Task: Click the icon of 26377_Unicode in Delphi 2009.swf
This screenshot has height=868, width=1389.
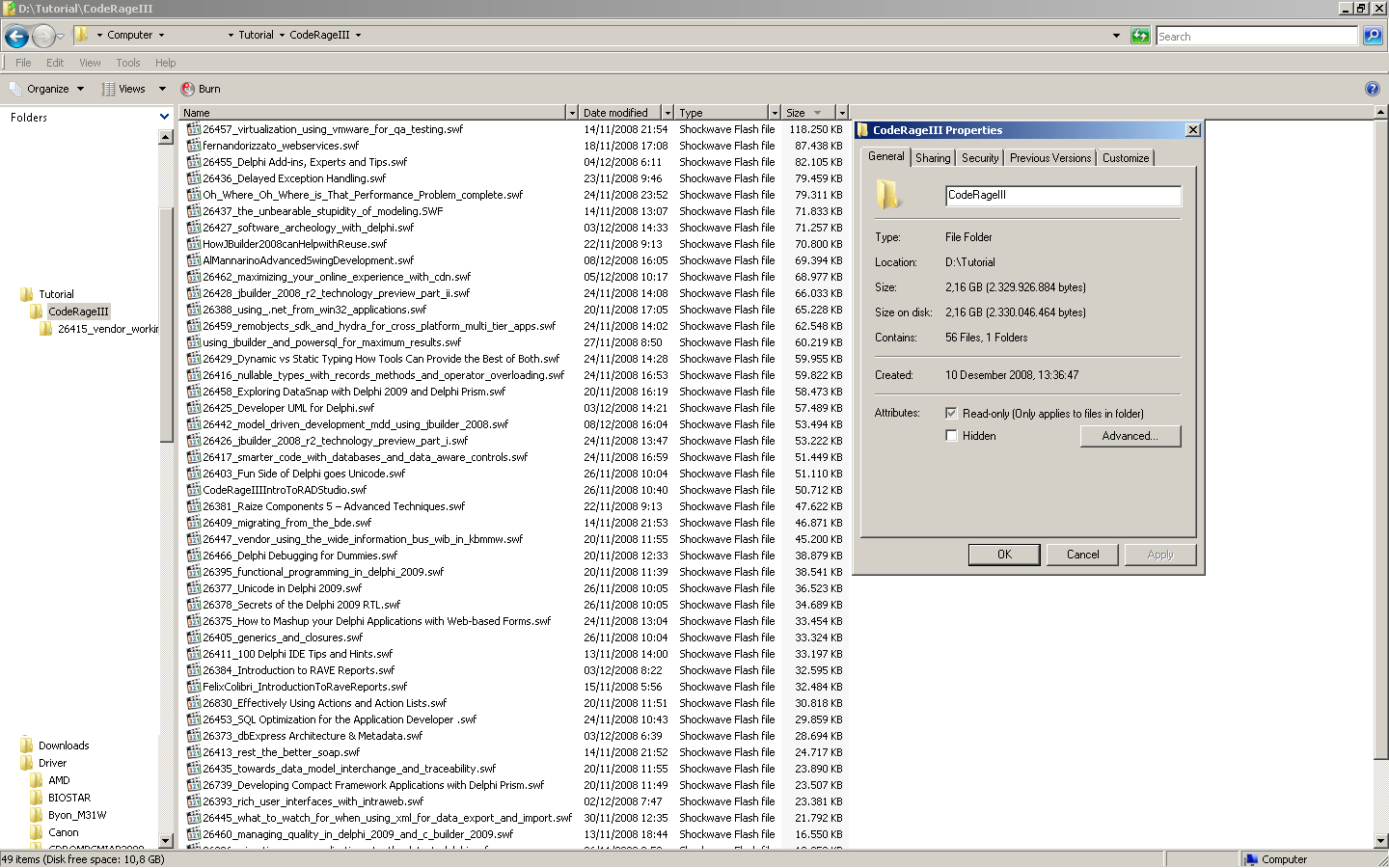Action: pyautogui.click(x=194, y=588)
